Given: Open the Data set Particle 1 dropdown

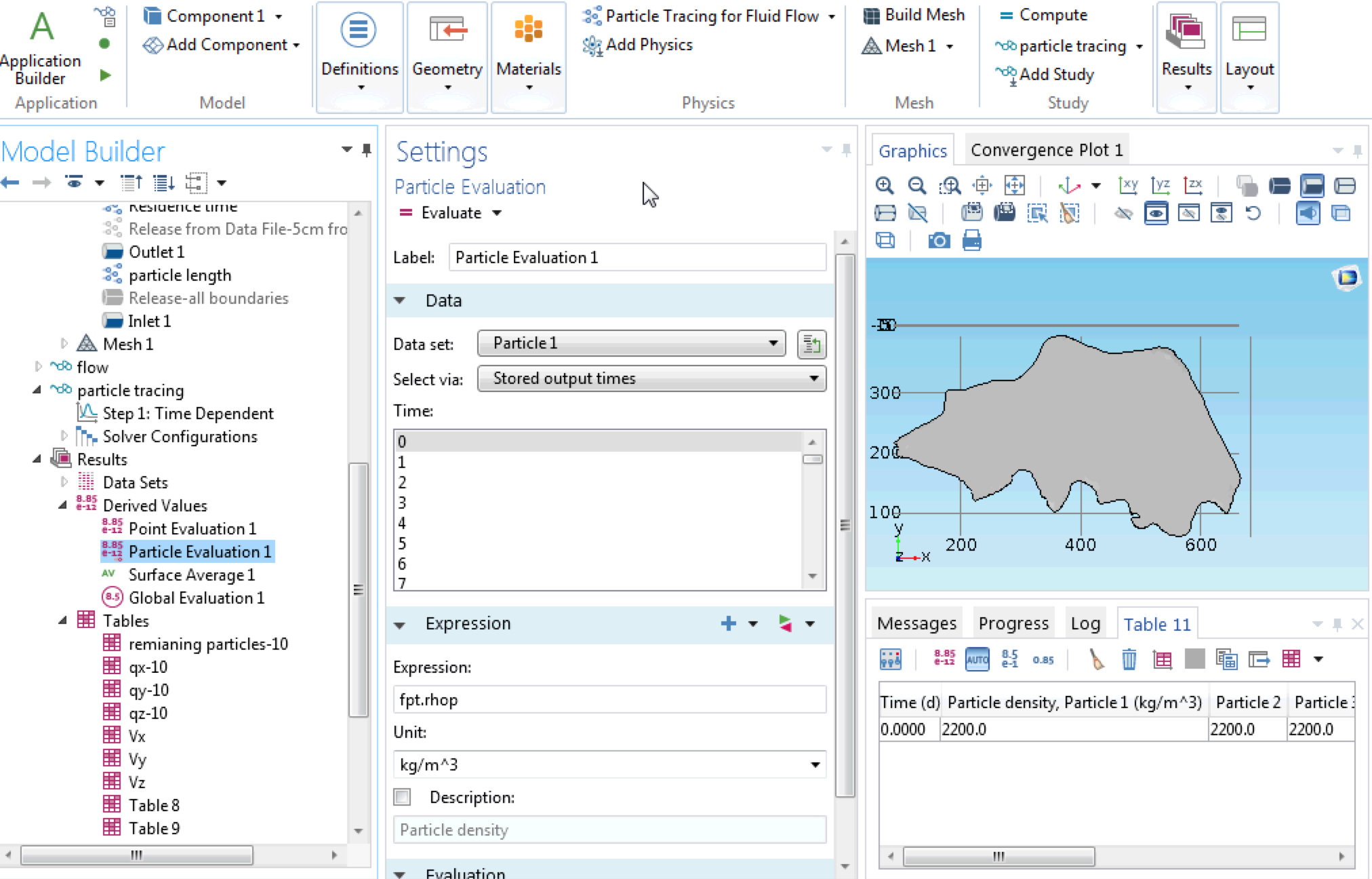Looking at the screenshot, I should [631, 343].
